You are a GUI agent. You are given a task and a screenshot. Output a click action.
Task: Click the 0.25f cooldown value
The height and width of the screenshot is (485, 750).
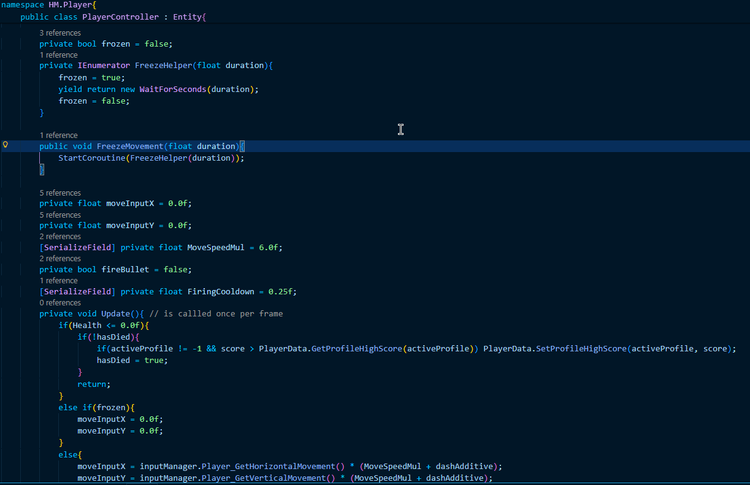(280, 292)
